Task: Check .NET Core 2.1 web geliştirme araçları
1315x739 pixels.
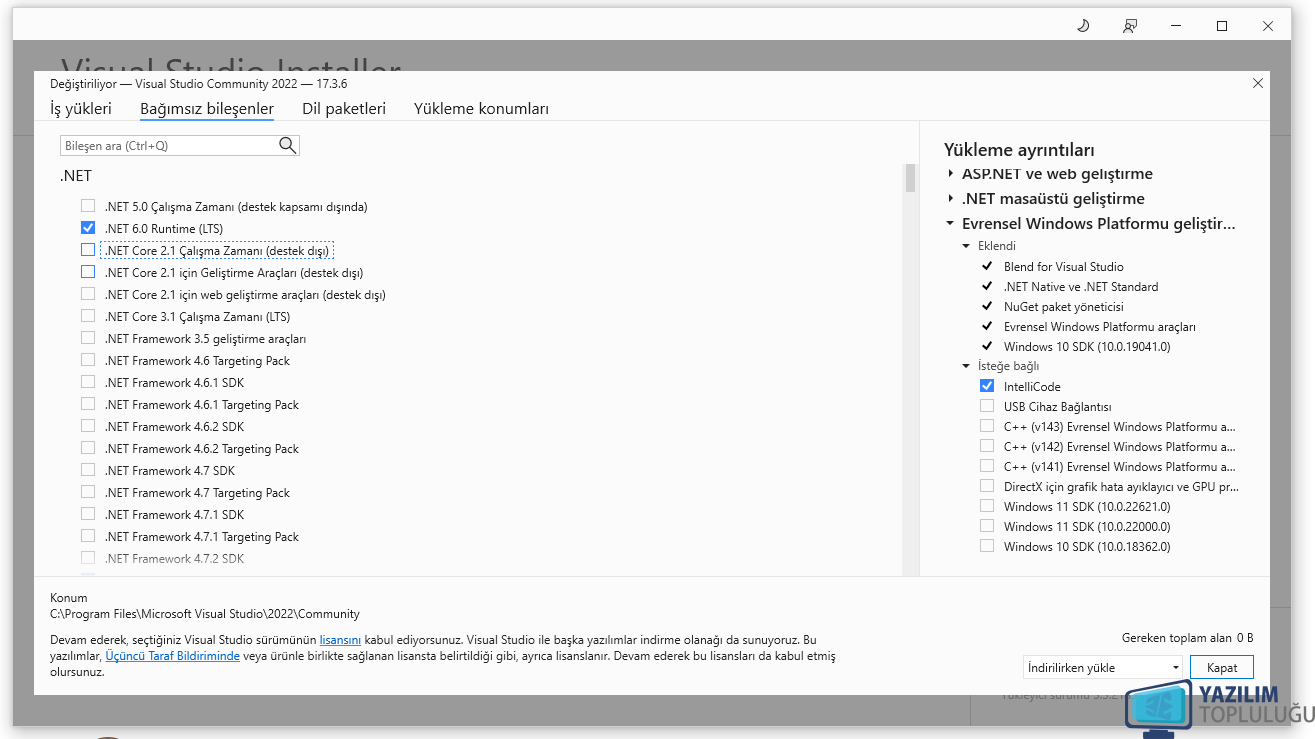Action: (x=88, y=294)
